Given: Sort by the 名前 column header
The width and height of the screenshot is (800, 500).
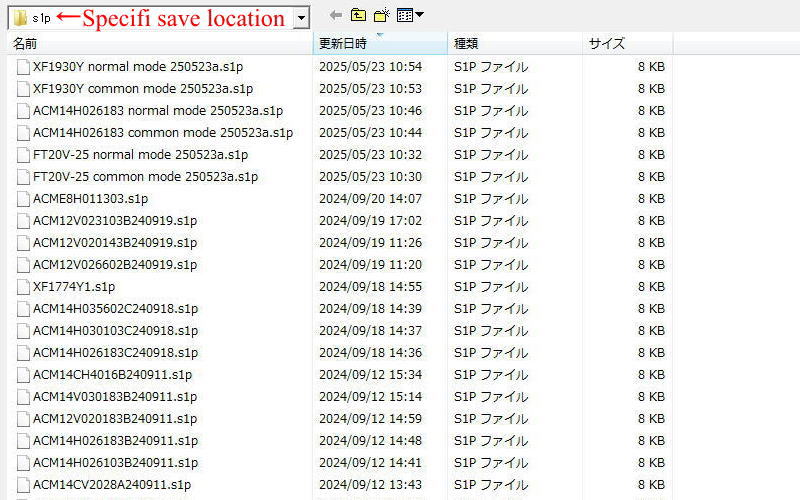Looking at the screenshot, I should click(160, 43).
